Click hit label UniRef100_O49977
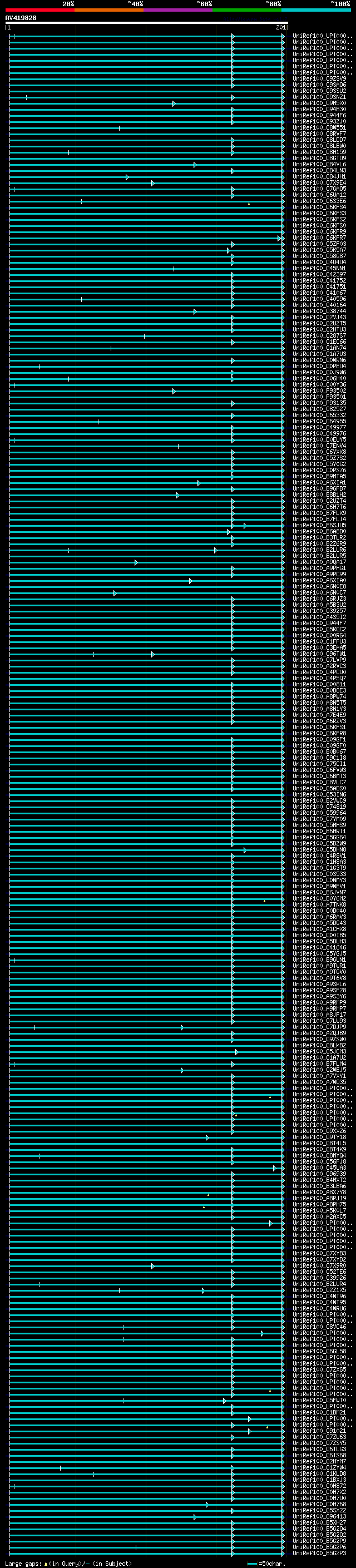This screenshot has width=356, height=1568. (319, 427)
